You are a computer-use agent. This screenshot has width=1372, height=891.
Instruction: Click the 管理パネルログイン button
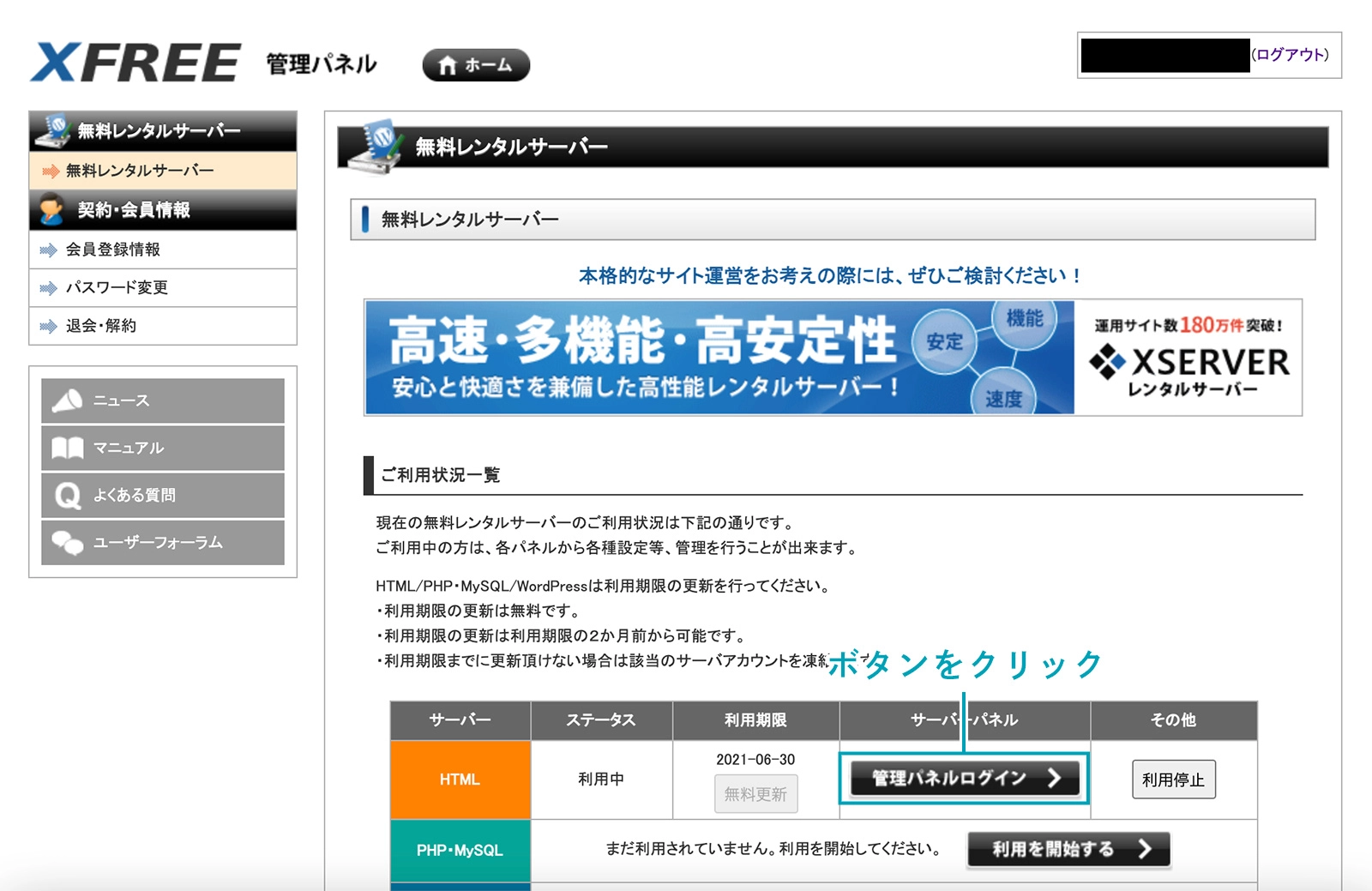tap(965, 778)
